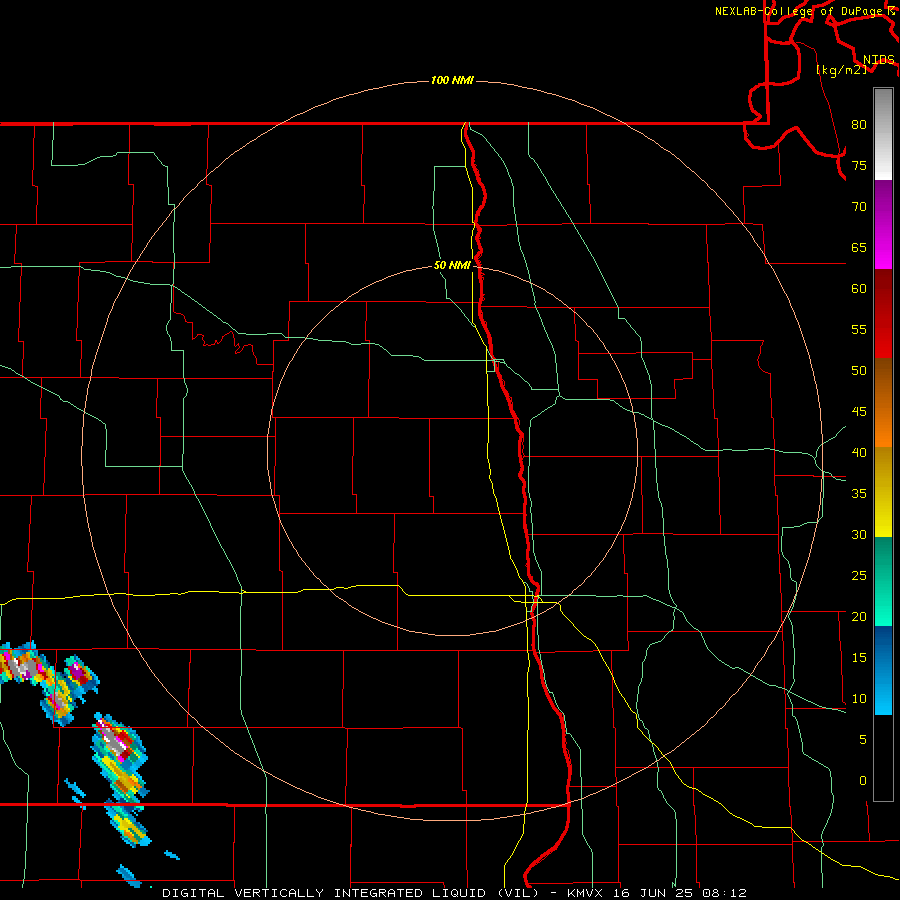Click the 75 value on the scale

[x=859, y=166]
